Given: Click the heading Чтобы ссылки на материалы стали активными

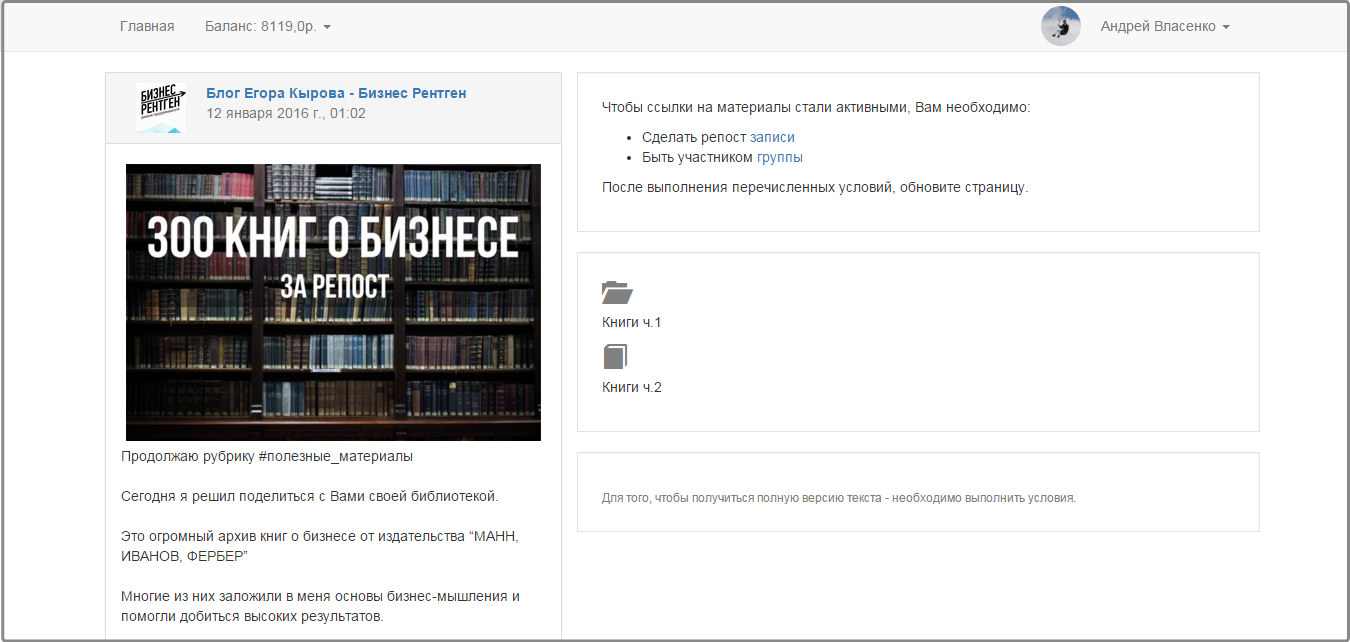Looking at the screenshot, I should (816, 107).
